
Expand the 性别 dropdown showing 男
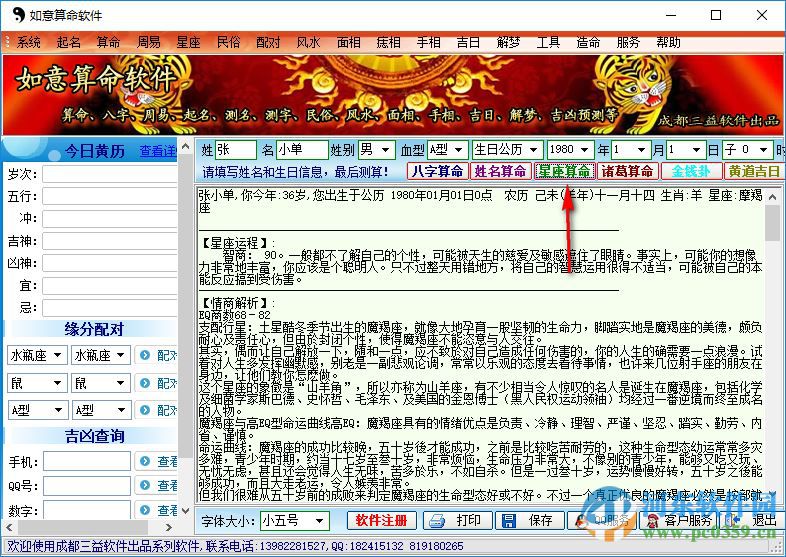pos(375,149)
